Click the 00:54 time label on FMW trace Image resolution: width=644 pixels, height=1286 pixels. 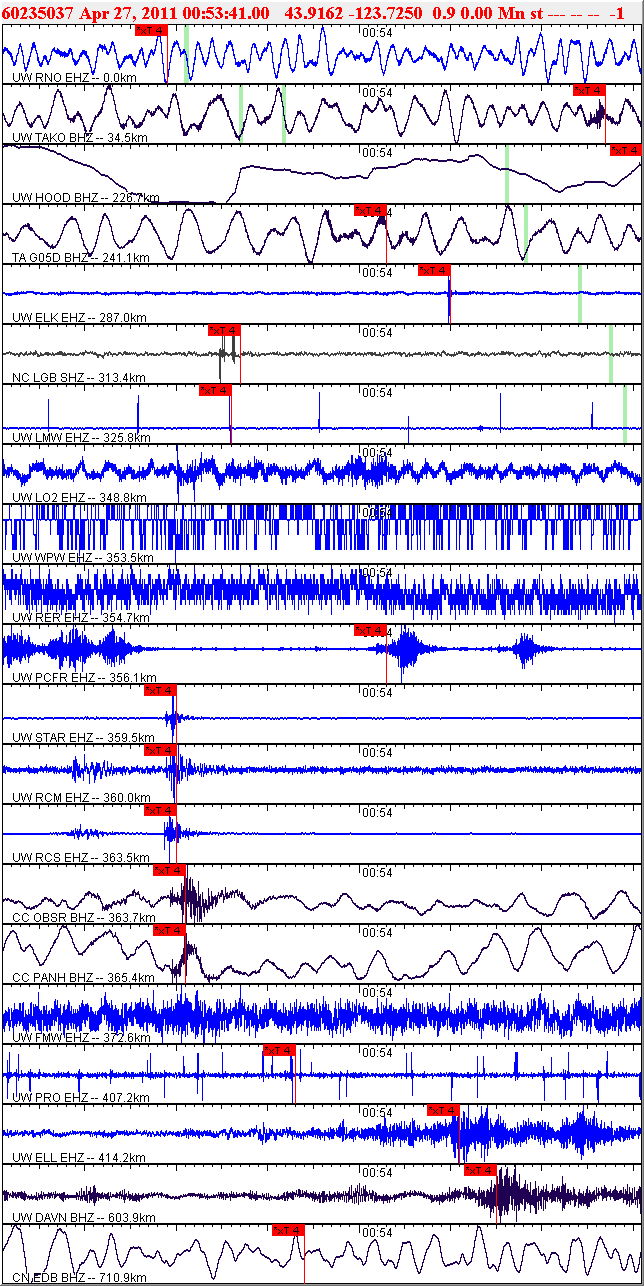[x=377, y=992]
